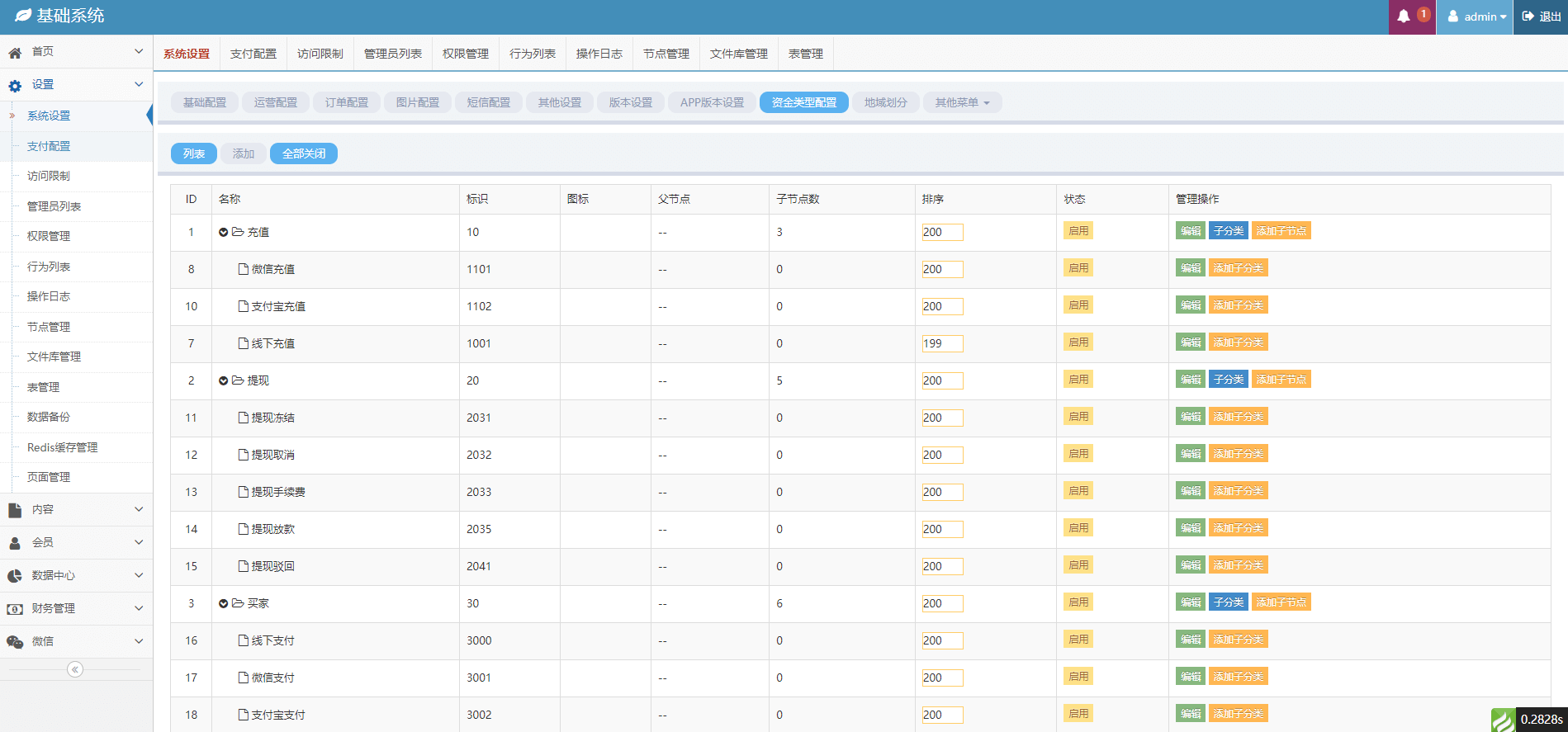Select the 地域划分 settings tab
This screenshot has width=1568, height=732.
[x=885, y=102]
